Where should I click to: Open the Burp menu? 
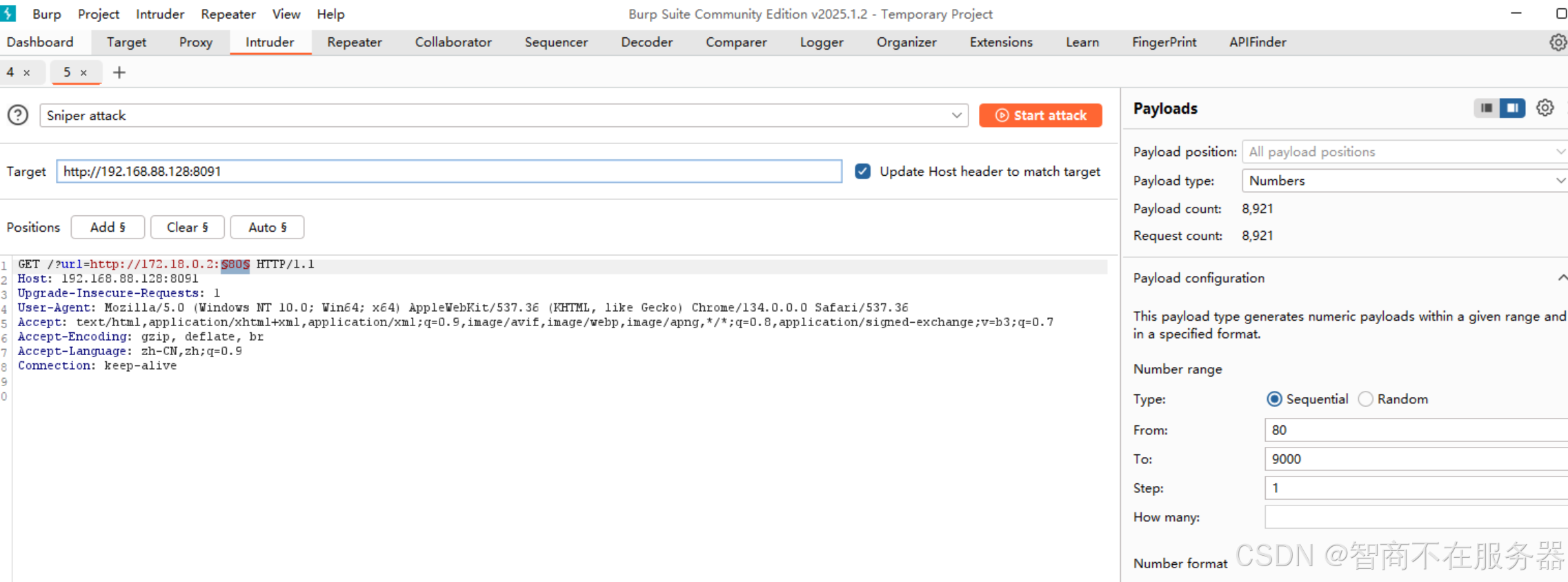point(47,14)
